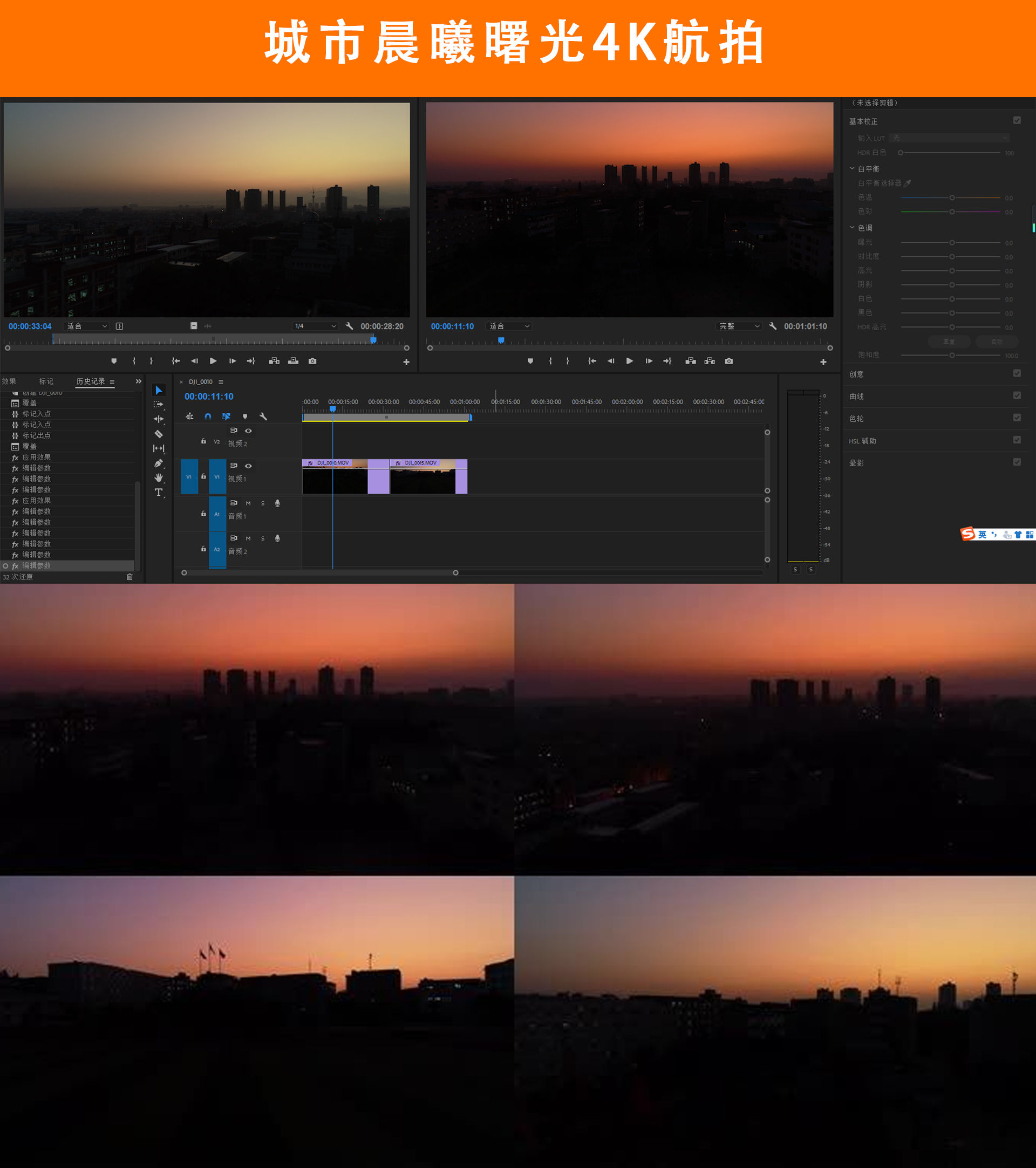
Task: Collapse the 白平衡 section
Action: (852, 168)
